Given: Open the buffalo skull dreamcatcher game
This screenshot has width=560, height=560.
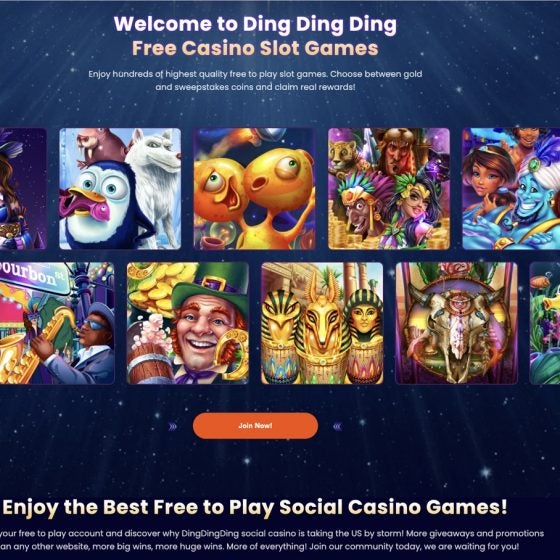Looking at the screenshot, I should [456, 323].
